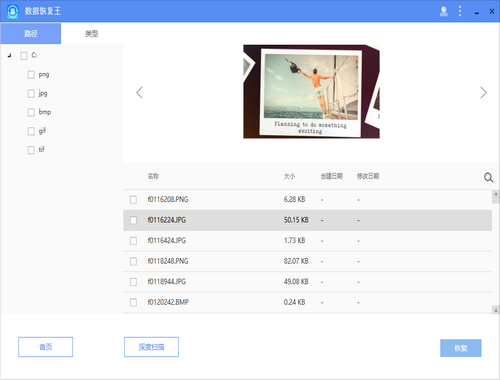Switch to the 路径 tab
The image size is (500, 380).
31,33
